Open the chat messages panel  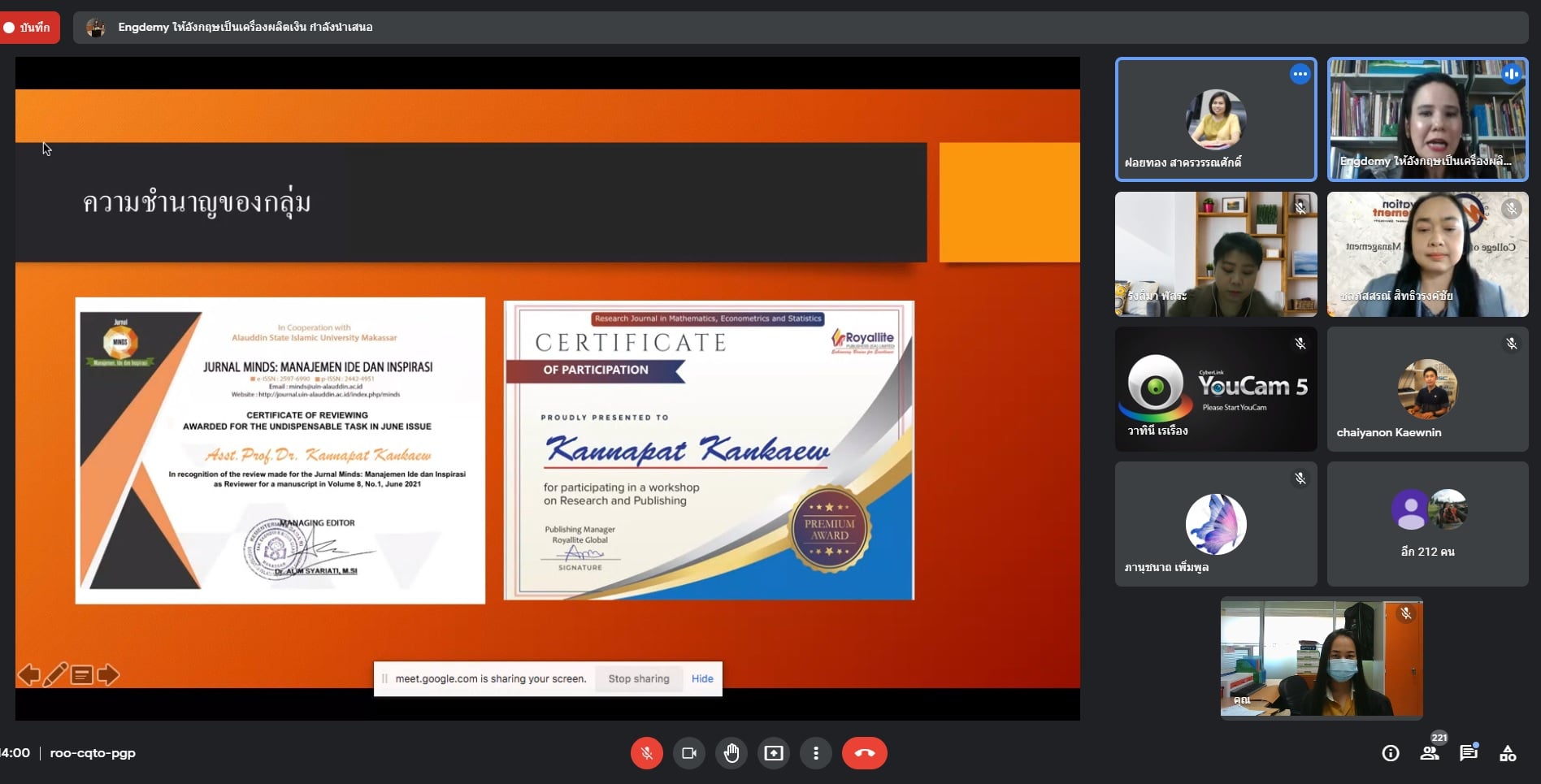click(1468, 753)
